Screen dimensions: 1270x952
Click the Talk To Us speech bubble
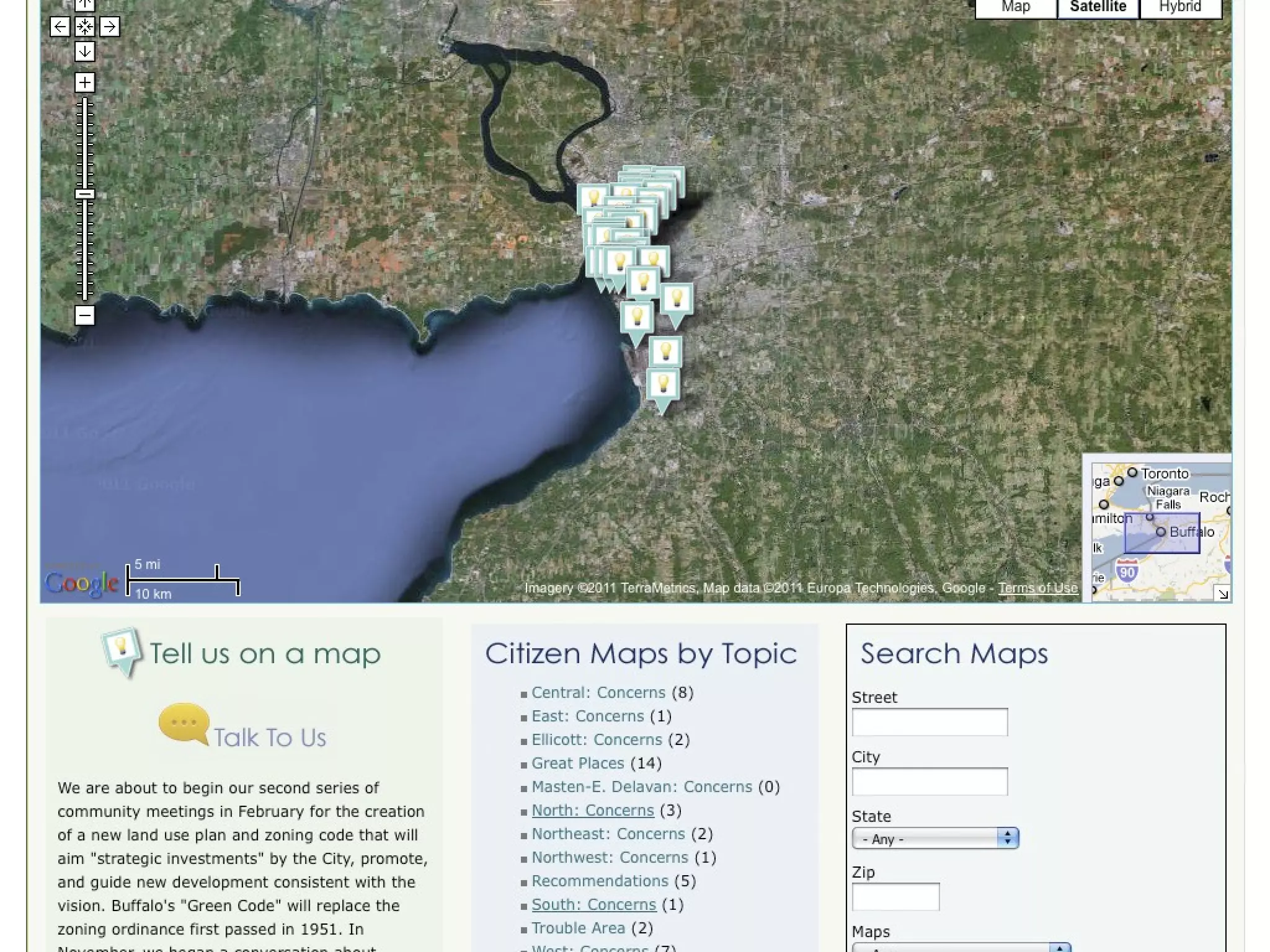183,723
